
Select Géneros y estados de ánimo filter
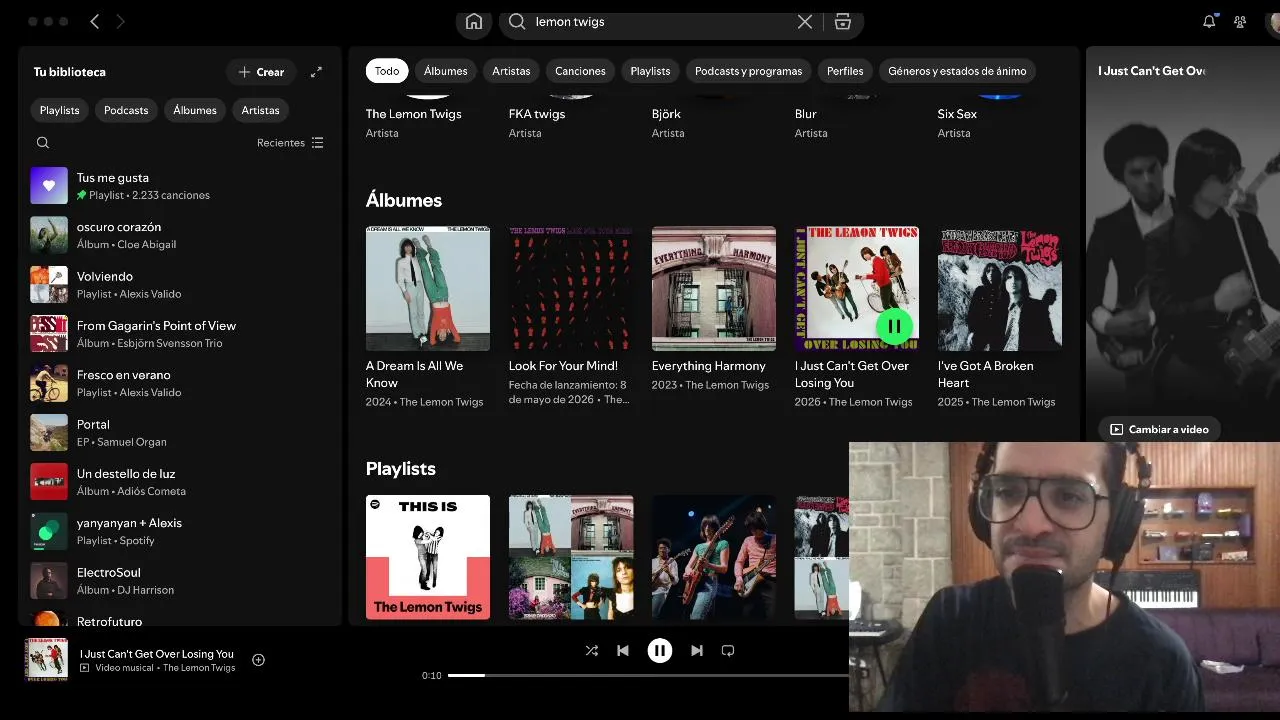957,71
